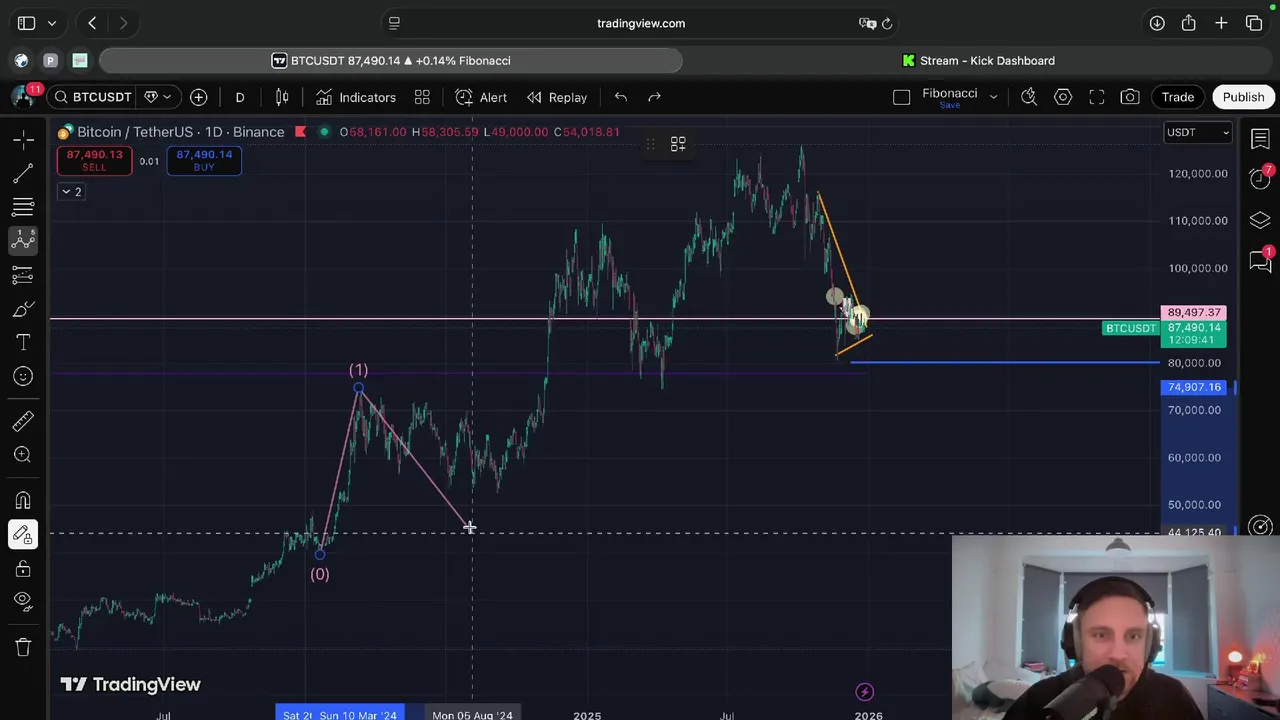Click the user profile avatar with notifications

[x=23, y=97]
